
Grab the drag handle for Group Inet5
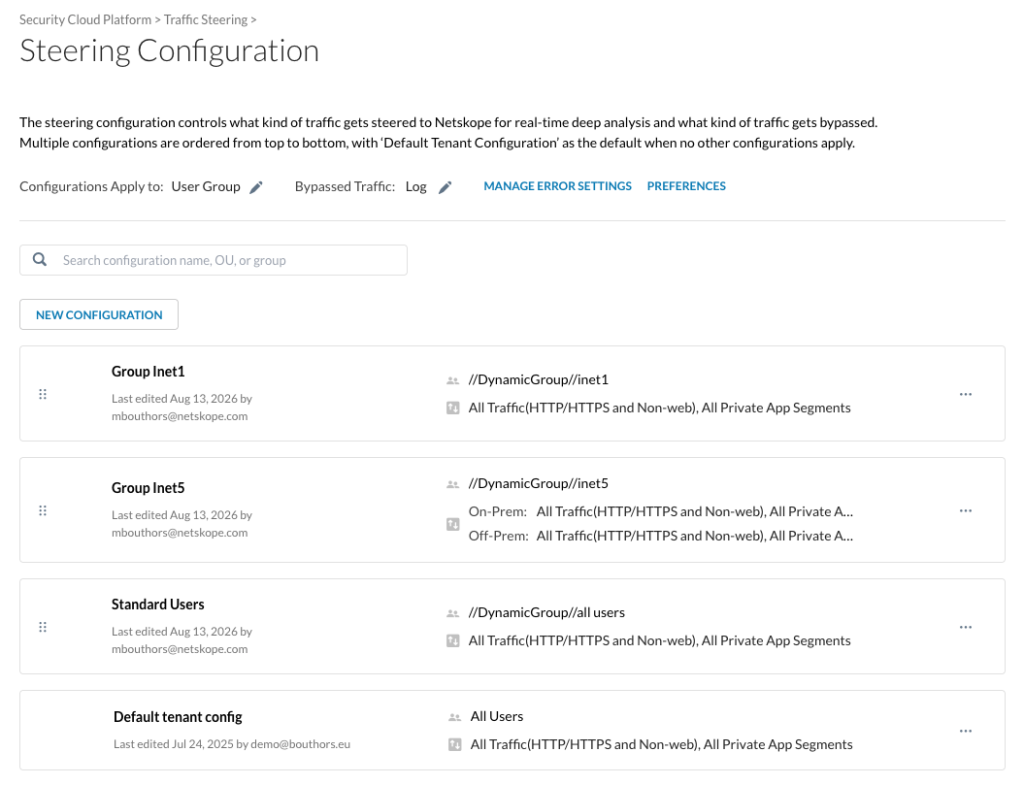[x=43, y=510]
